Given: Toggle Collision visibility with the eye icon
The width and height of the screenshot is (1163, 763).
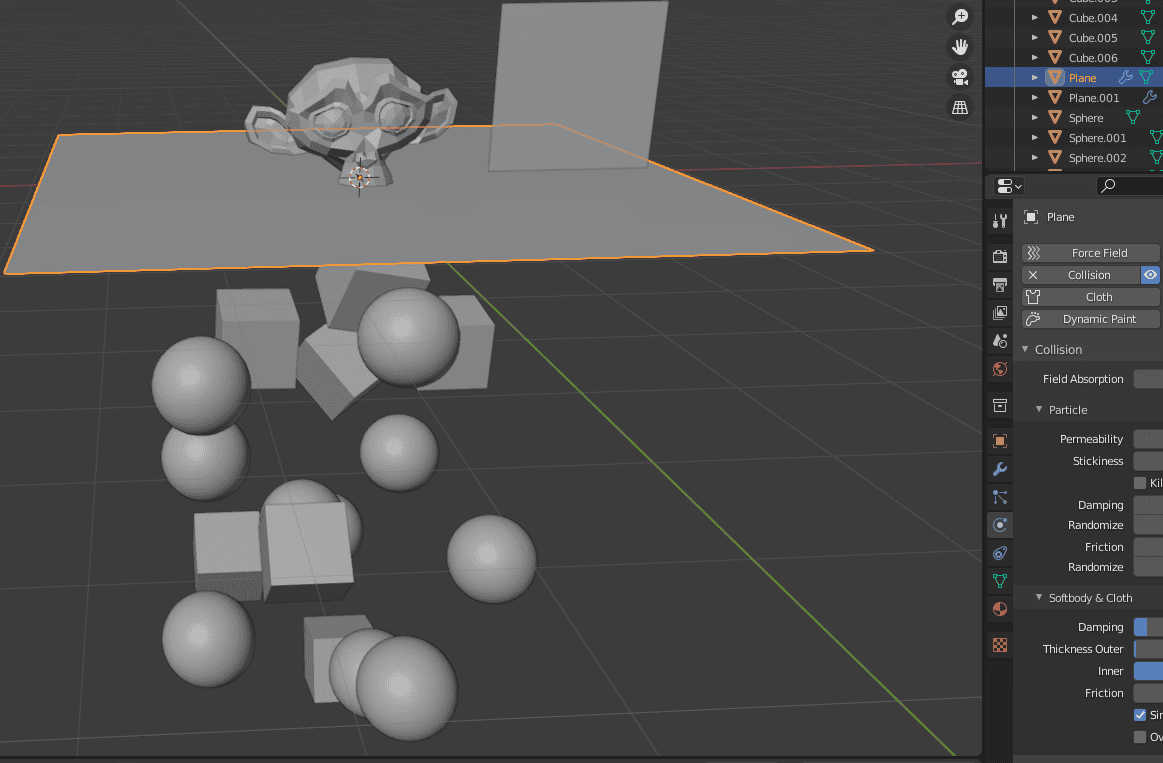Looking at the screenshot, I should tap(1150, 274).
